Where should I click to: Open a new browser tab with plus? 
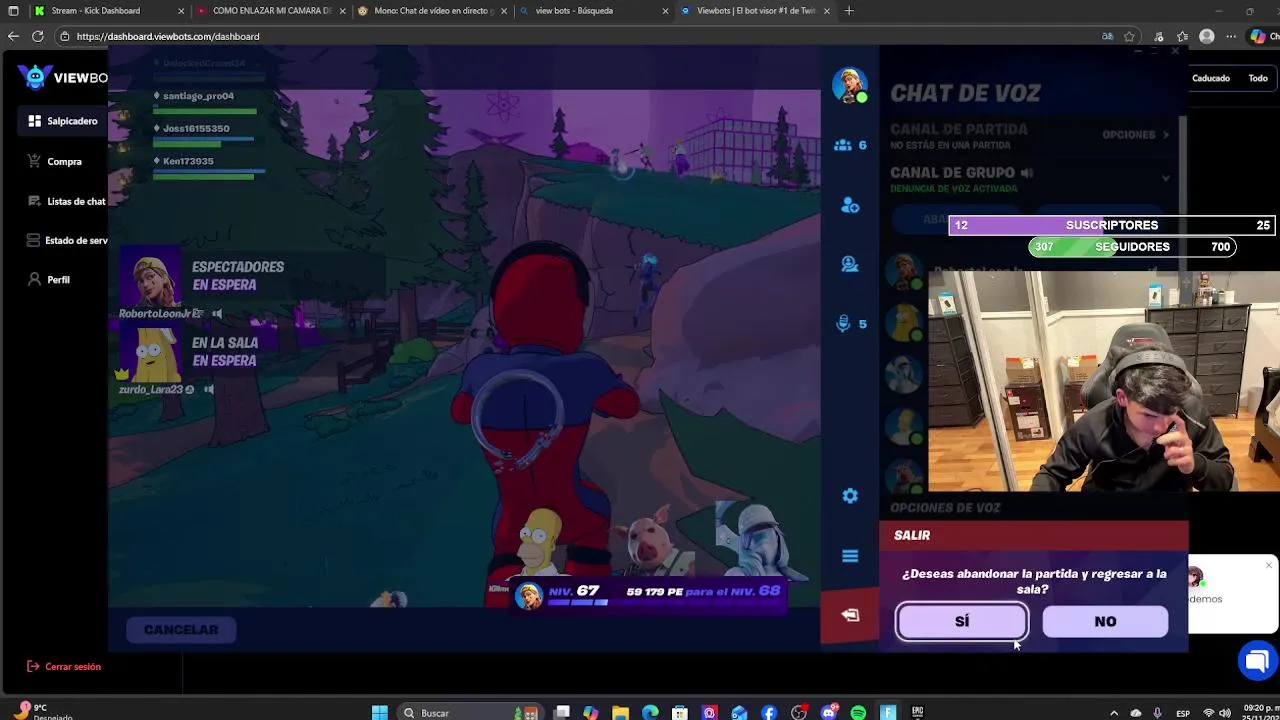pyautogui.click(x=849, y=11)
